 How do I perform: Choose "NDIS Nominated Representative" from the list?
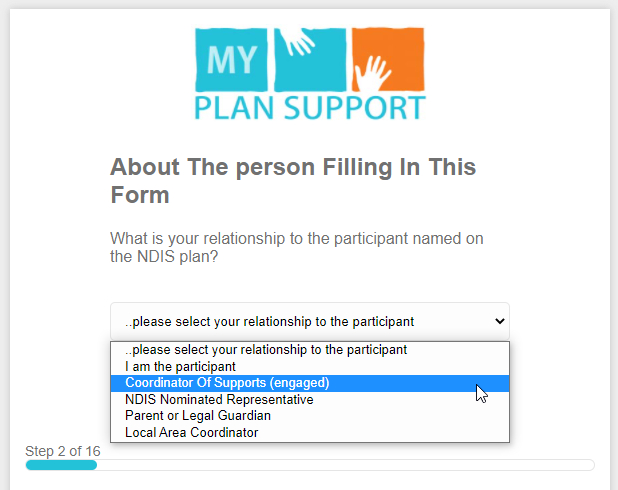219,399
